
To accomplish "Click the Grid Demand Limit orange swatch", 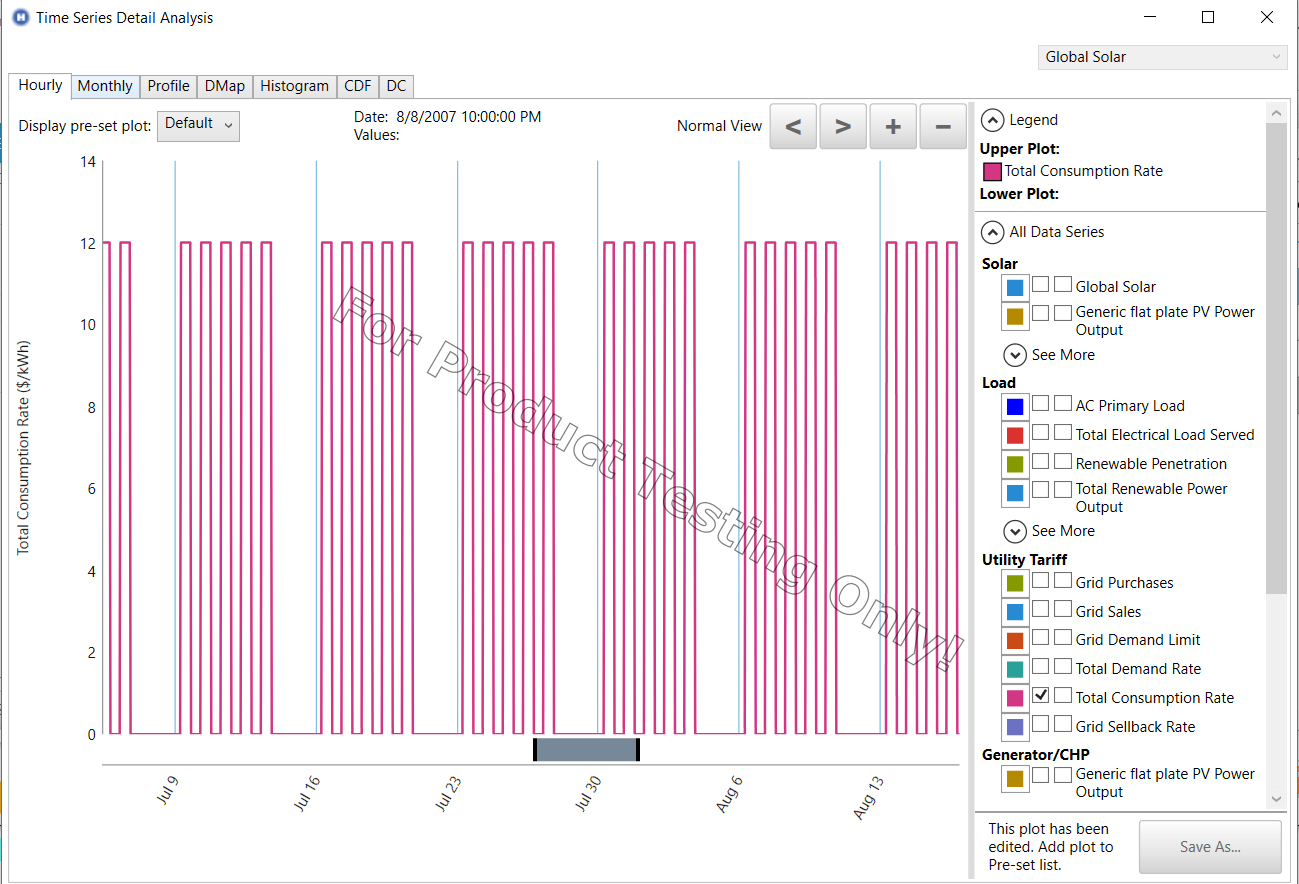I will click(1015, 641).
